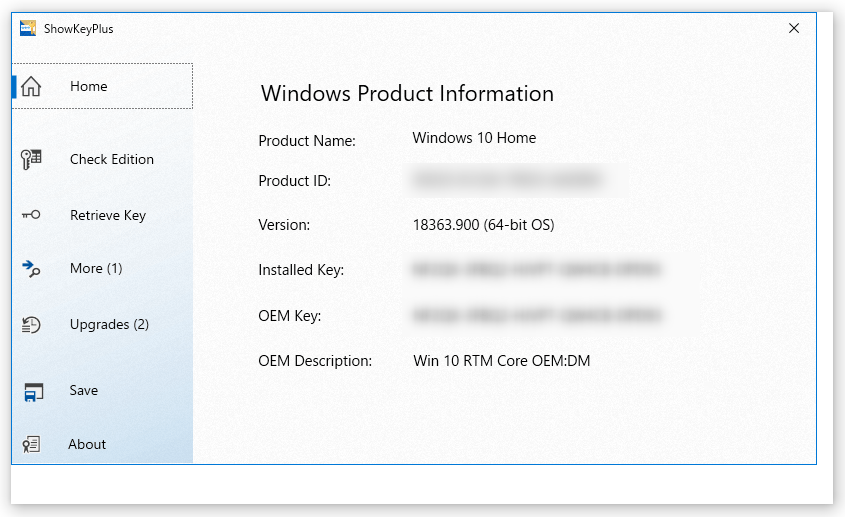Click the Windows 10 Home product name value

[474, 138]
